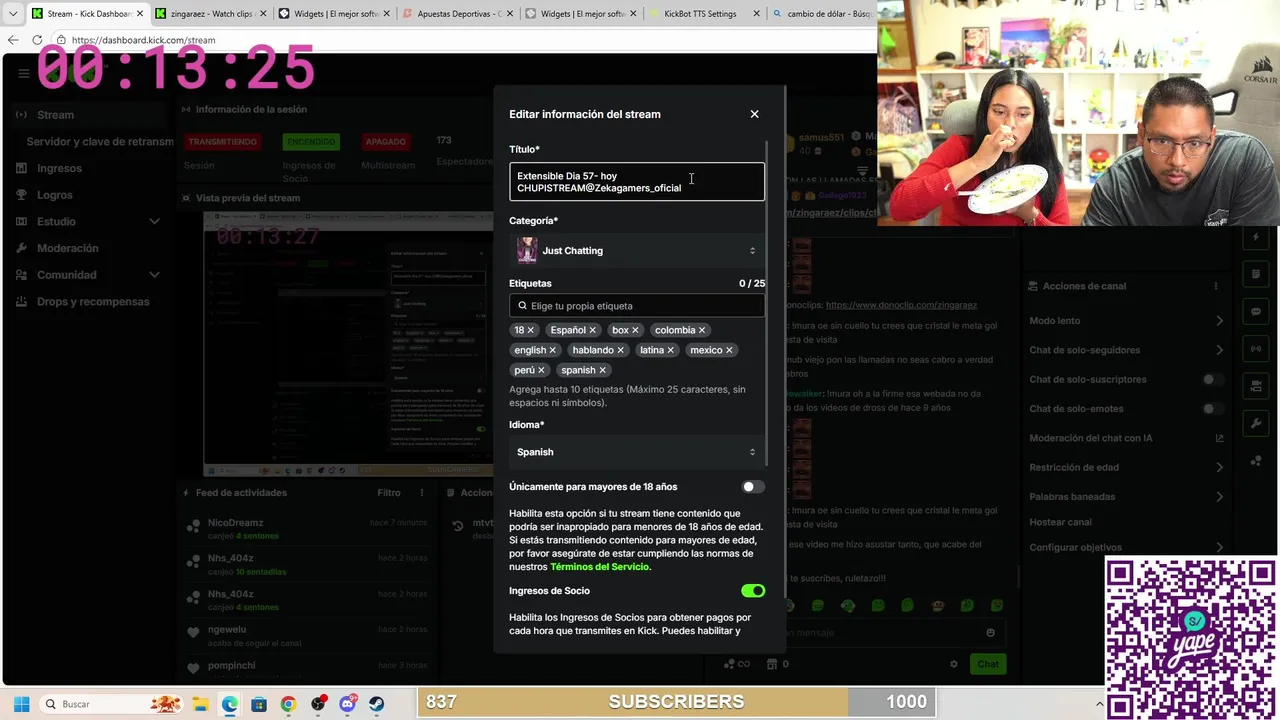Remove the perú tag
Screen dimensions: 1280x720
click(x=541, y=370)
